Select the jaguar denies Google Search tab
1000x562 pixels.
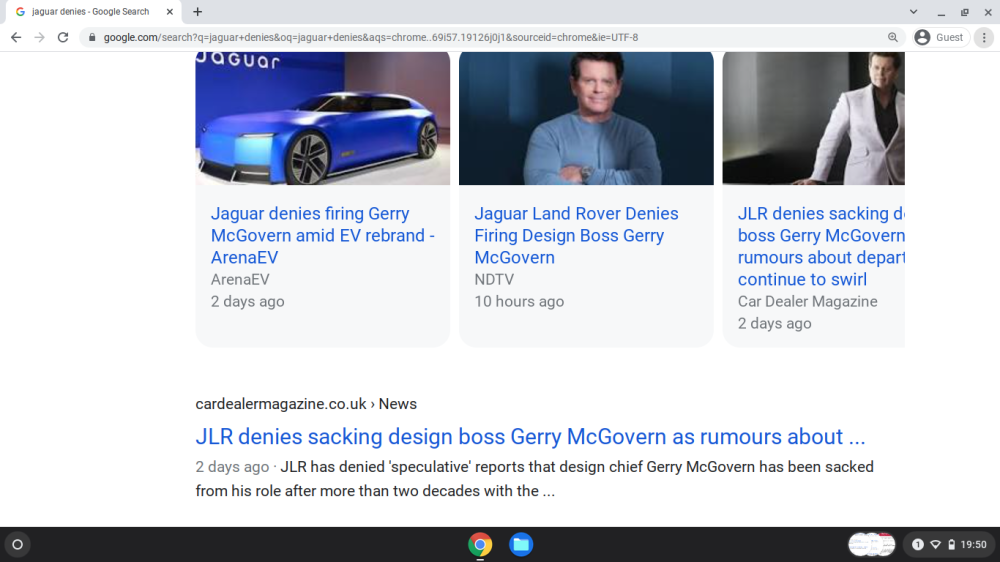point(91,11)
